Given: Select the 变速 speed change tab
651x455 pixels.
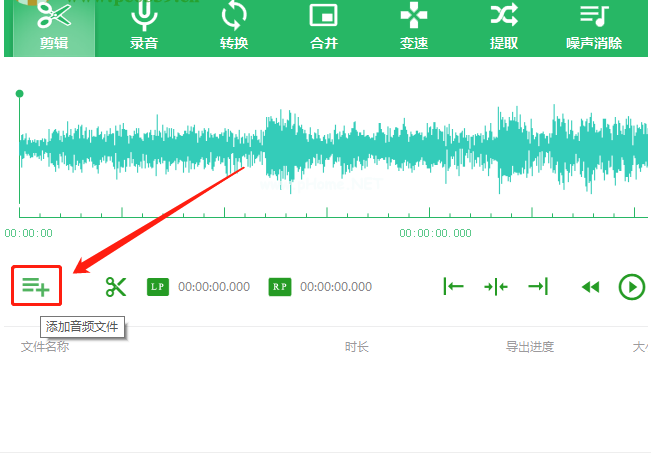Looking at the screenshot, I should coord(414,27).
